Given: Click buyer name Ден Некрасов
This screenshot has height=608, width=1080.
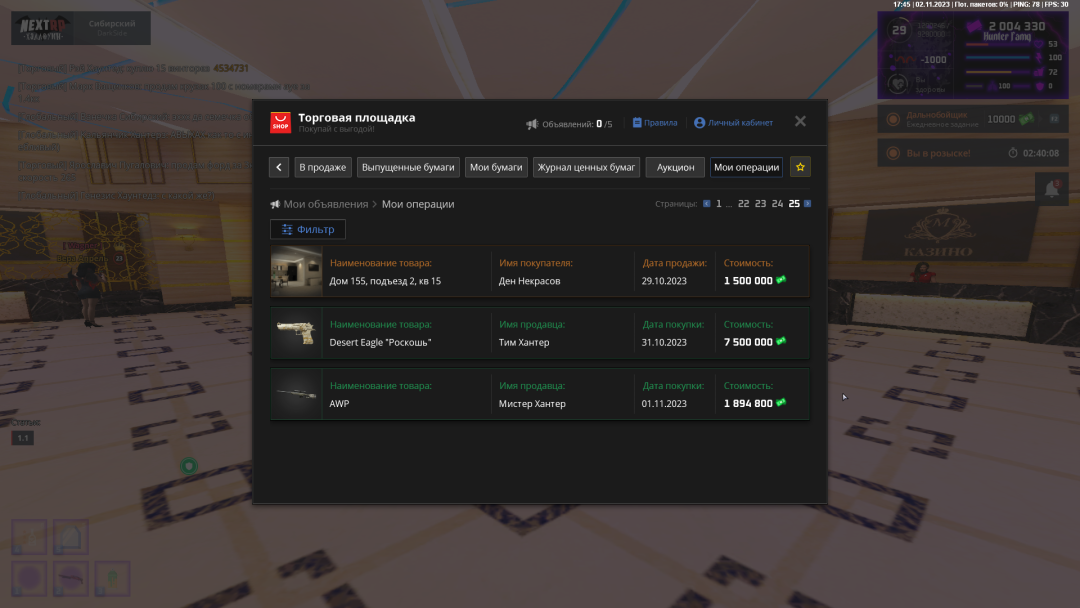Looking at the screenshot, I should [x=530, y=281].
